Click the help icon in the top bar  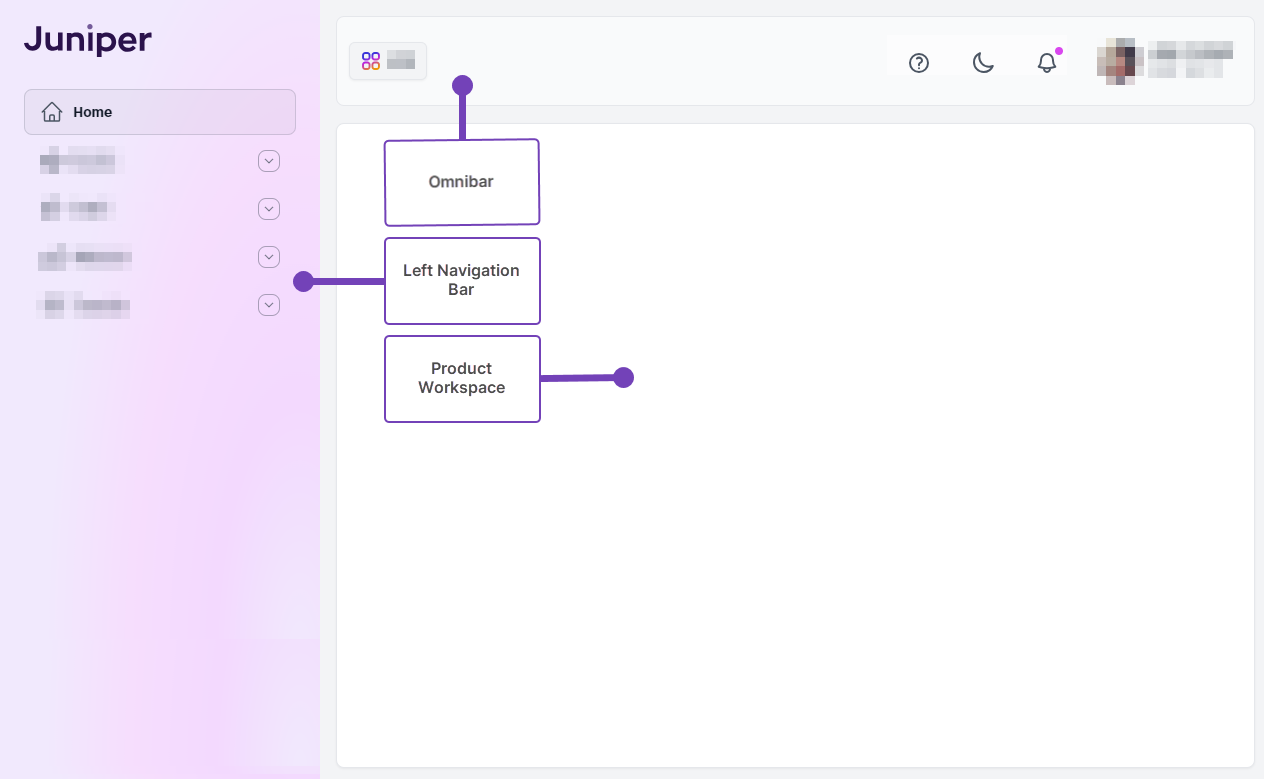918,62
